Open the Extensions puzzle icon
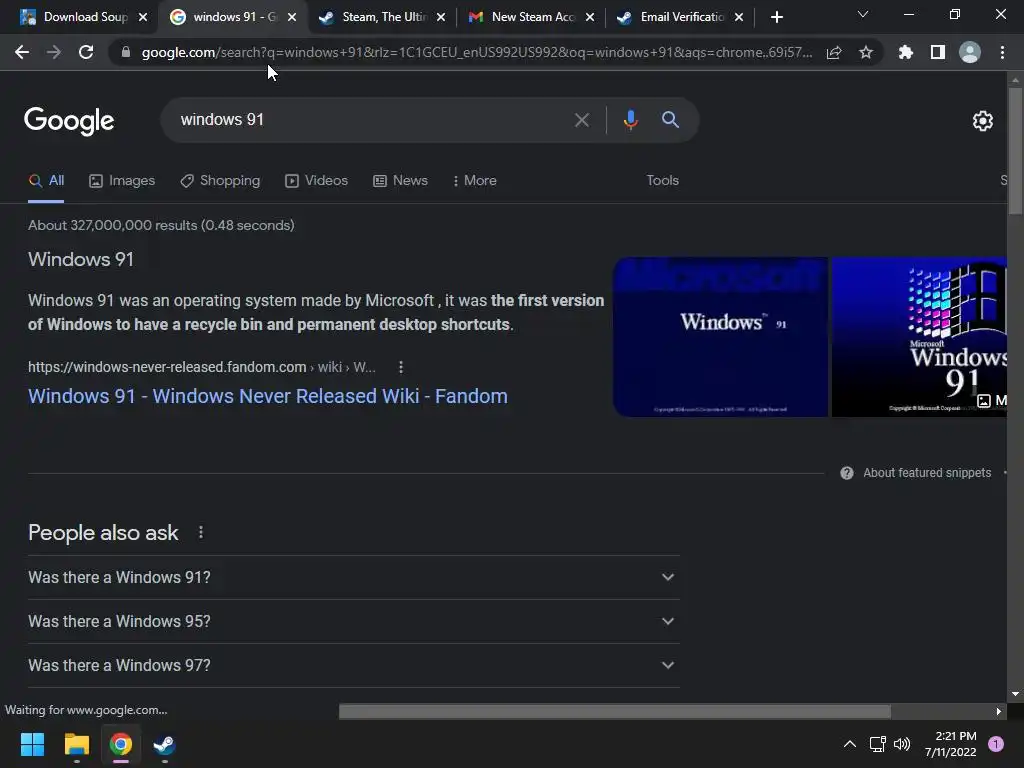This screenshot has width=1024, height=768. 906,52
